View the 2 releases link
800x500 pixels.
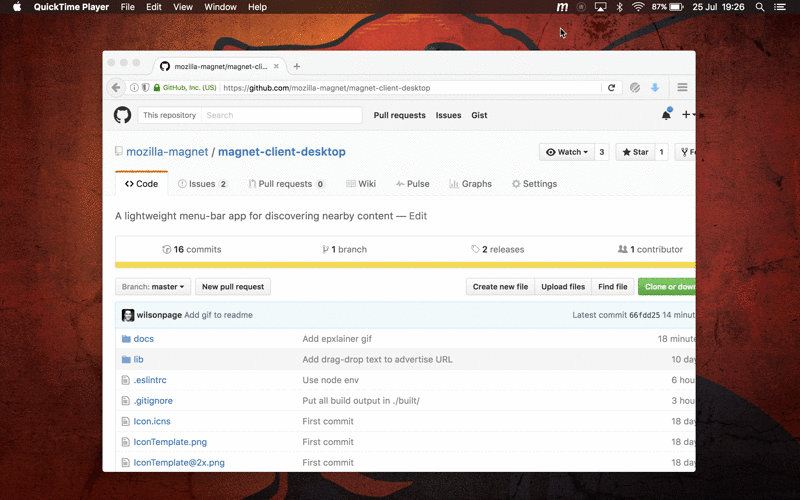(497, 249)
